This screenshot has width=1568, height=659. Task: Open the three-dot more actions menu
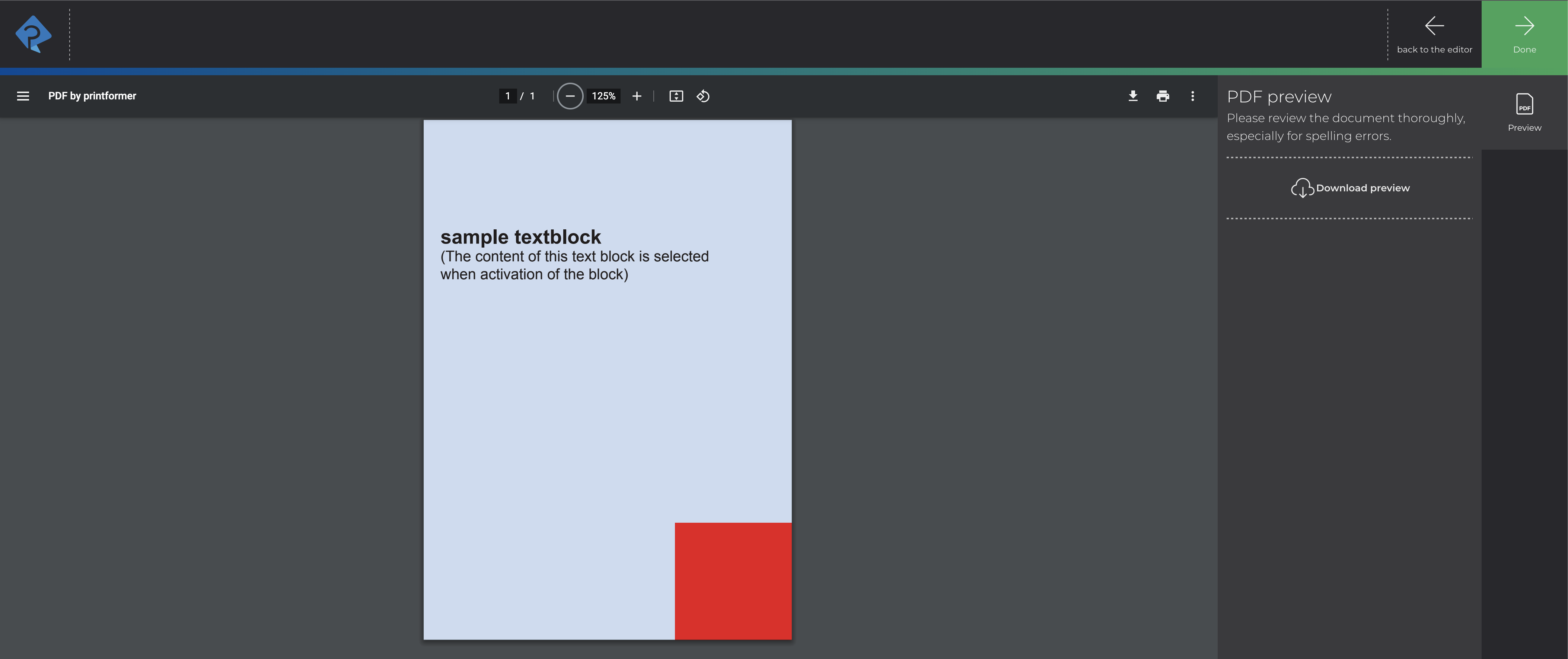point(1192,96)
